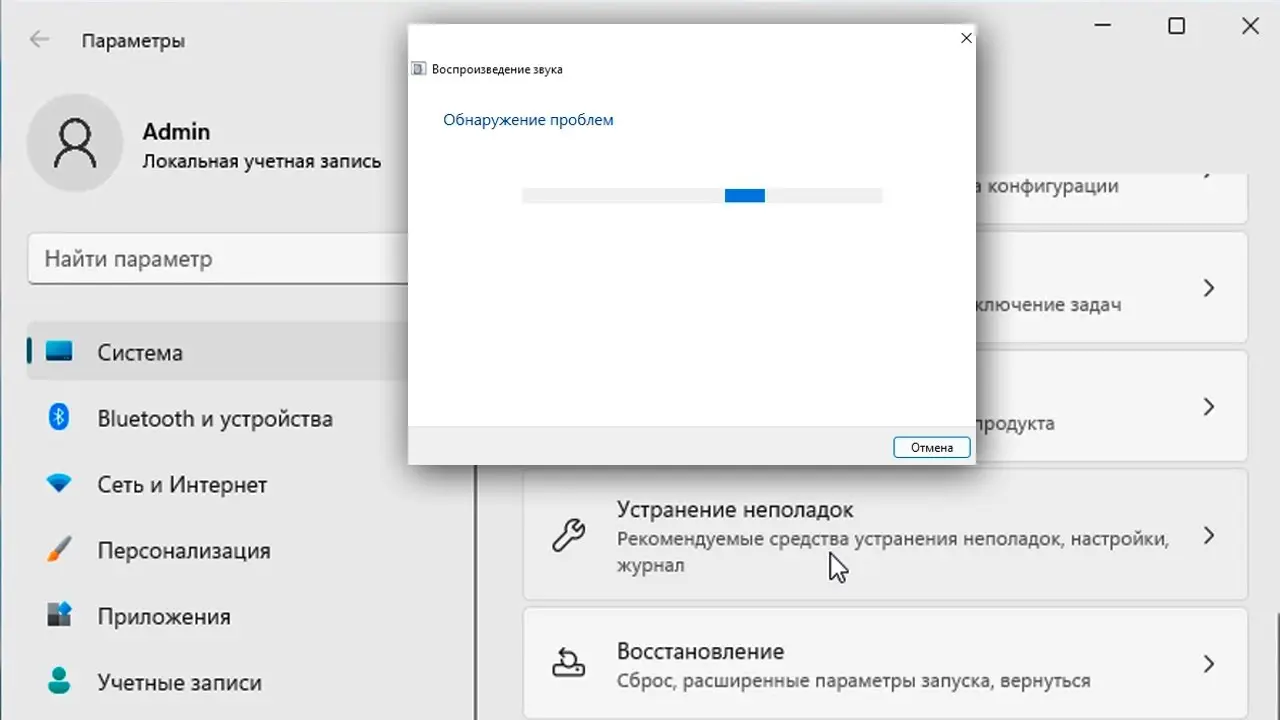Open the chevron beside 'ключение задач'

[1208, 288]
